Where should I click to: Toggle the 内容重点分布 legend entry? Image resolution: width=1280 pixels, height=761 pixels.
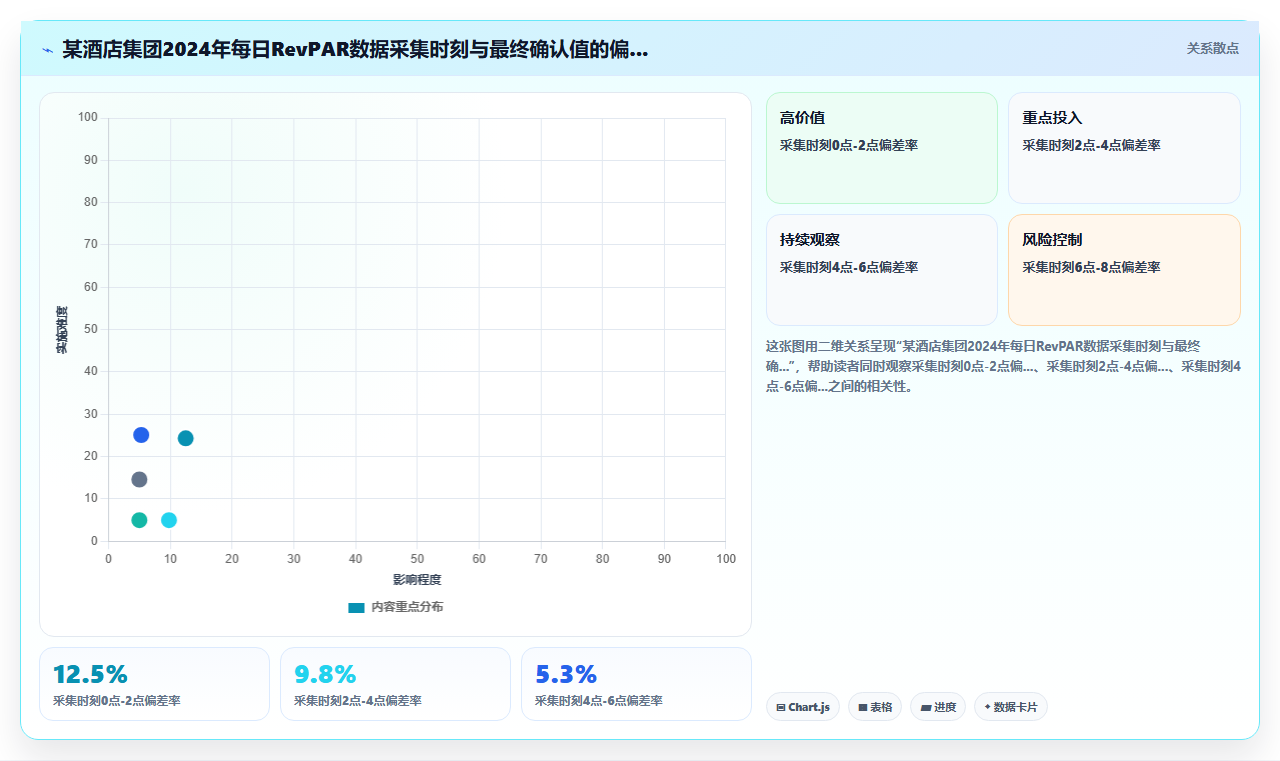point(396,607)
